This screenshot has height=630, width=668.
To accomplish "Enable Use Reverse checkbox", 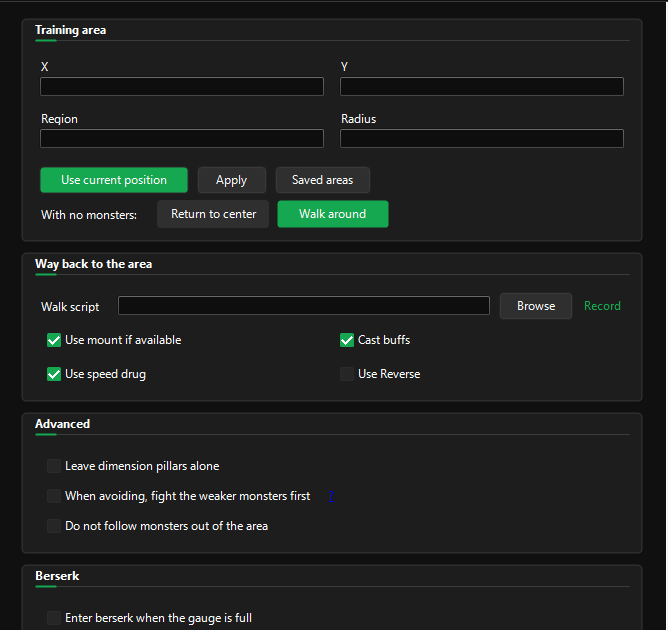I will (347, 374).
